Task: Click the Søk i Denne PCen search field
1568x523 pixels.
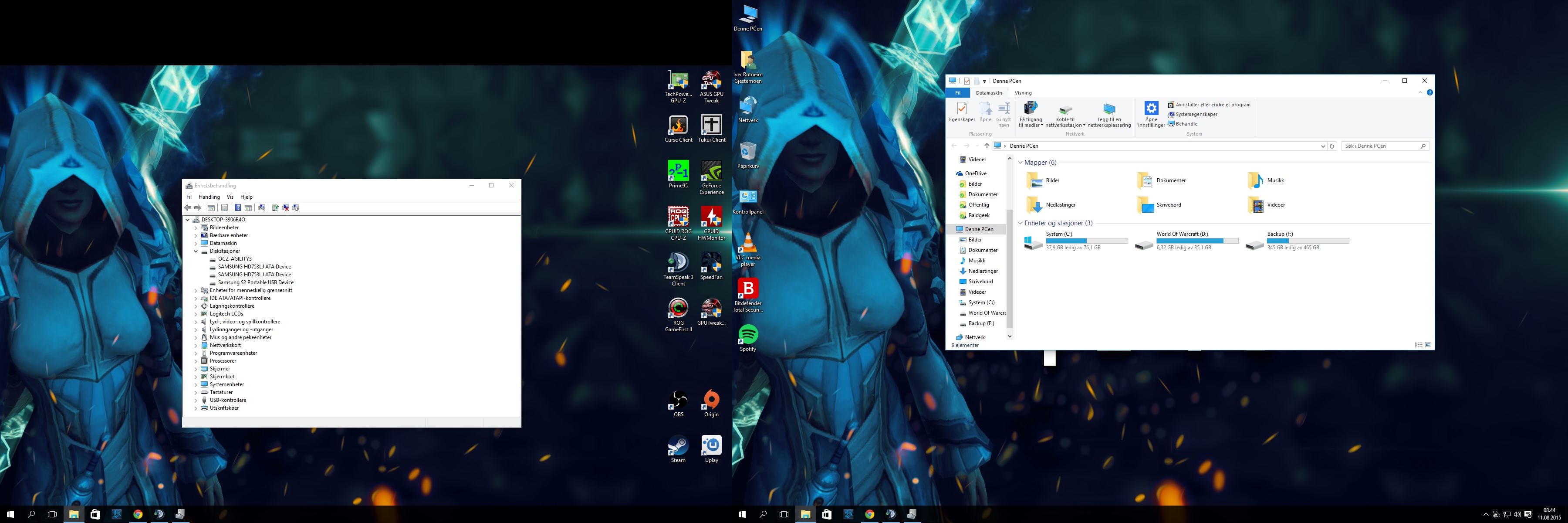Action: point(1385,146)
